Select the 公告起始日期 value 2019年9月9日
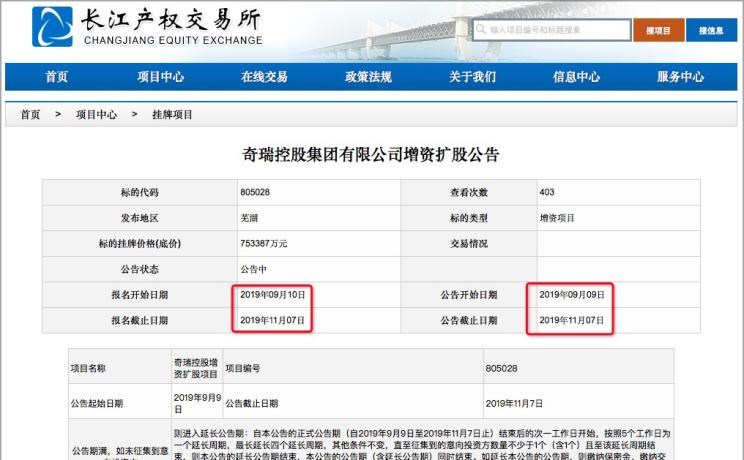The height and width of the screenshot is (460, 744). [197, 403]
